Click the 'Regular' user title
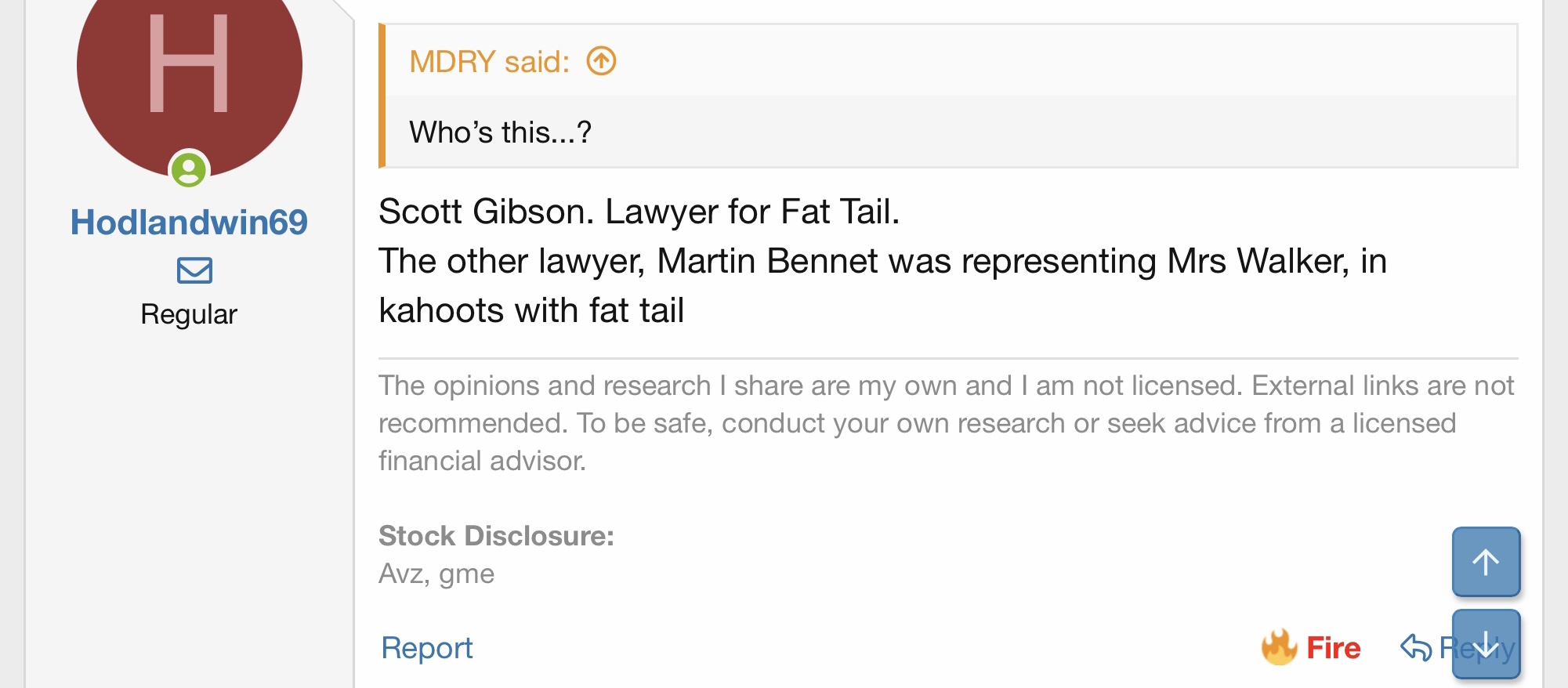1568x688 pixels. click(x=189, y=314)
